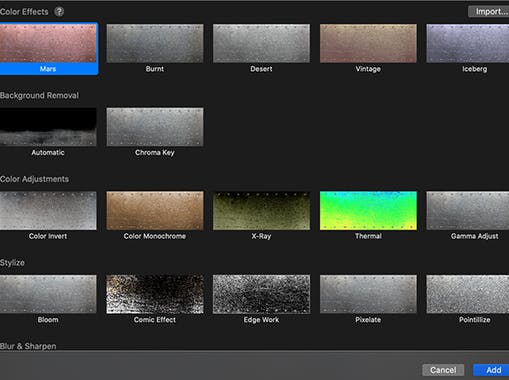
Task: Choose the Thermal effect thumbnail
Action: pyautogui.click(x=368, y=210)
